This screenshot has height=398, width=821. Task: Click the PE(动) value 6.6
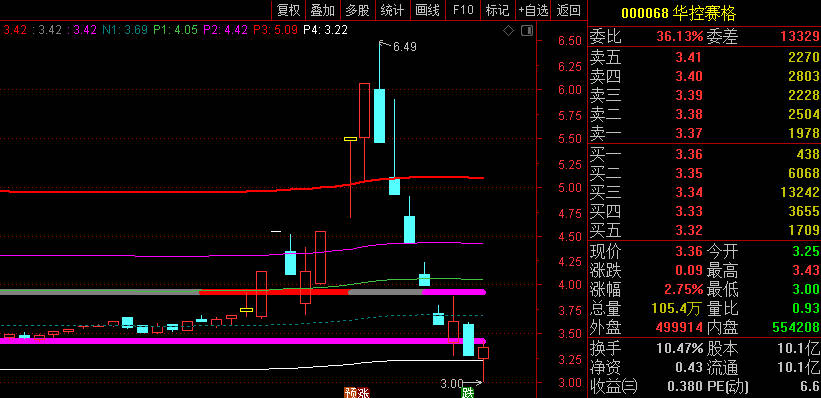809,387
